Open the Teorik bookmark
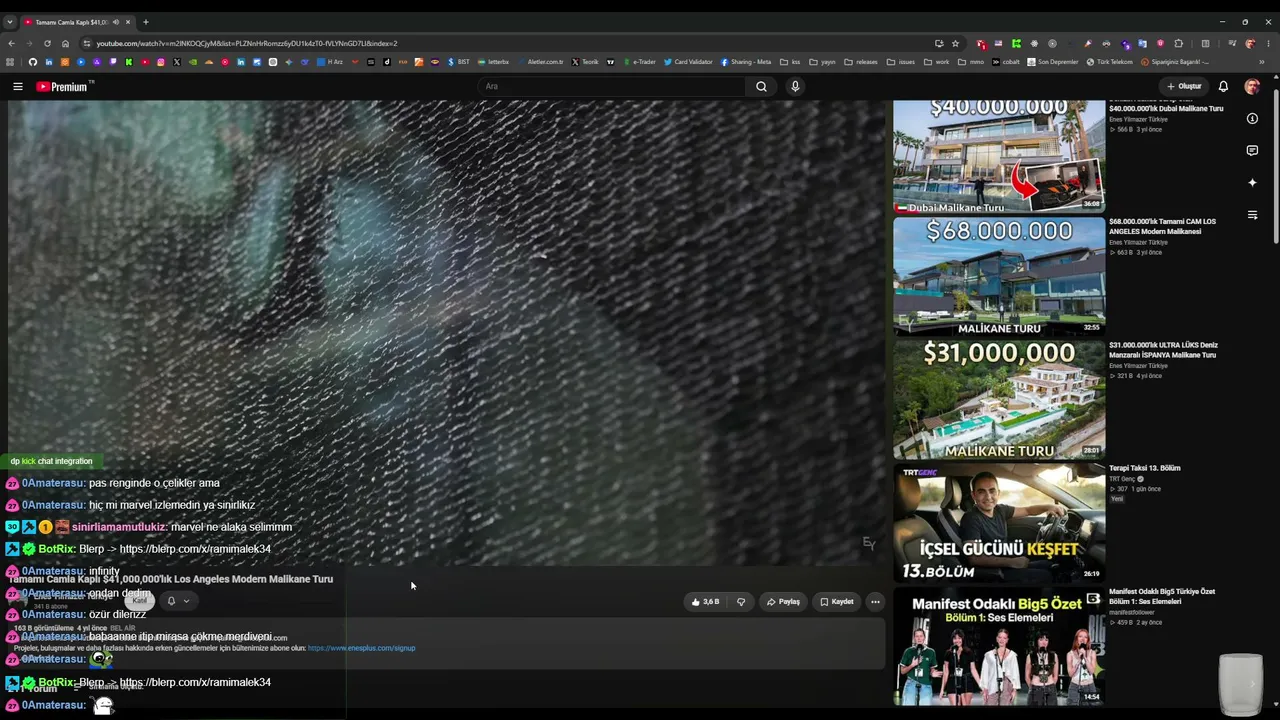Image resolution: width=1280 pixels, height=720 pixels. tap(585, 62)
